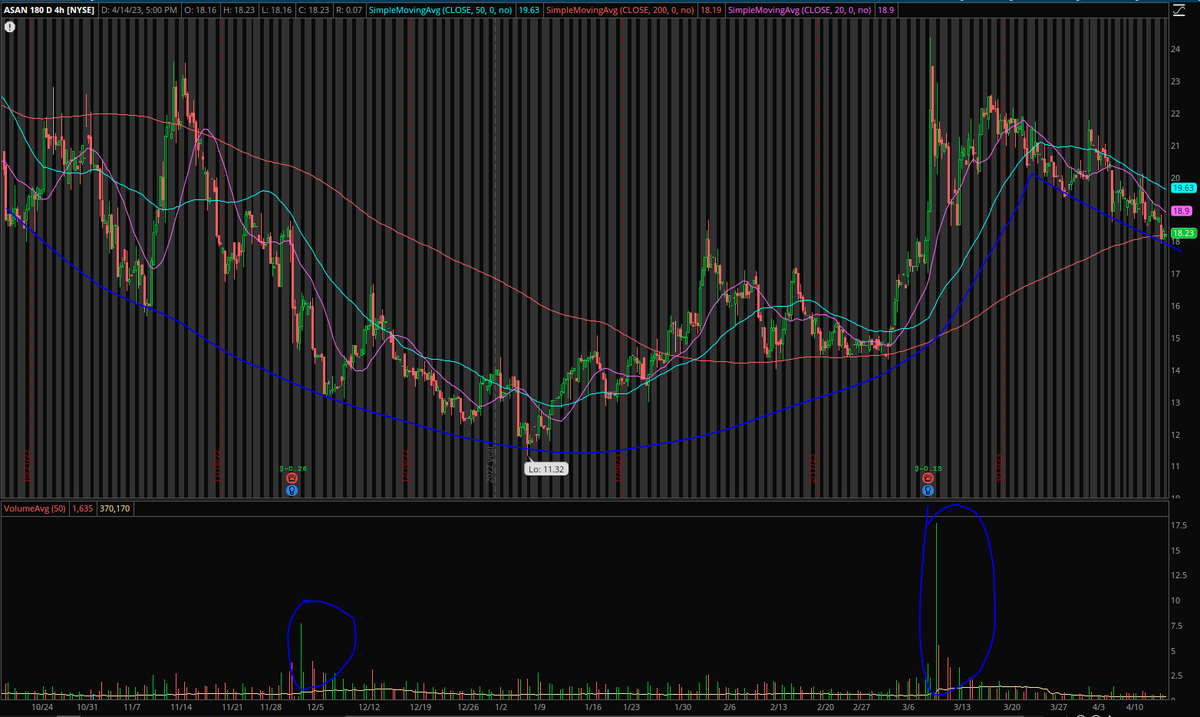Click the 18.19 value beside the 200 SMA label
The height and width of the screenshot is (717, 1200).
pyautogui.click(x=709, y=9)
